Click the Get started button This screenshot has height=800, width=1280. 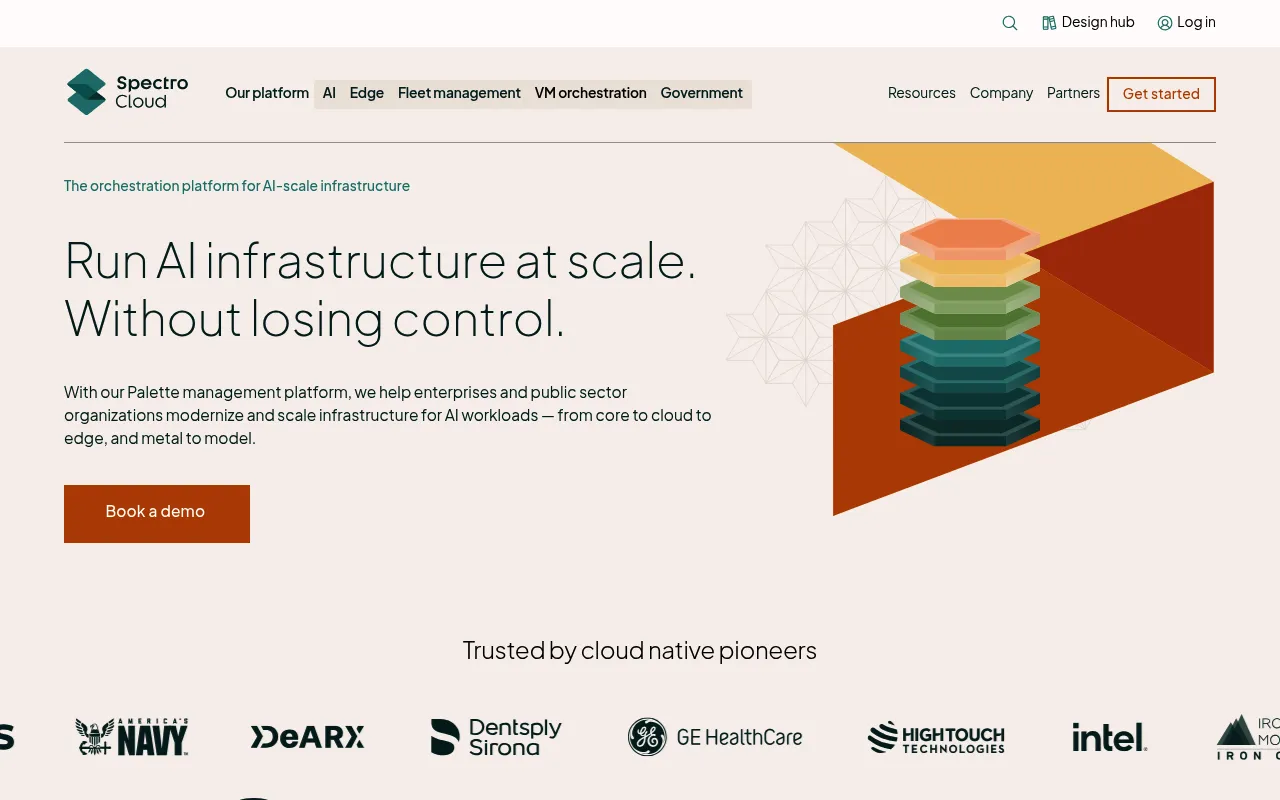(1161, 94)
